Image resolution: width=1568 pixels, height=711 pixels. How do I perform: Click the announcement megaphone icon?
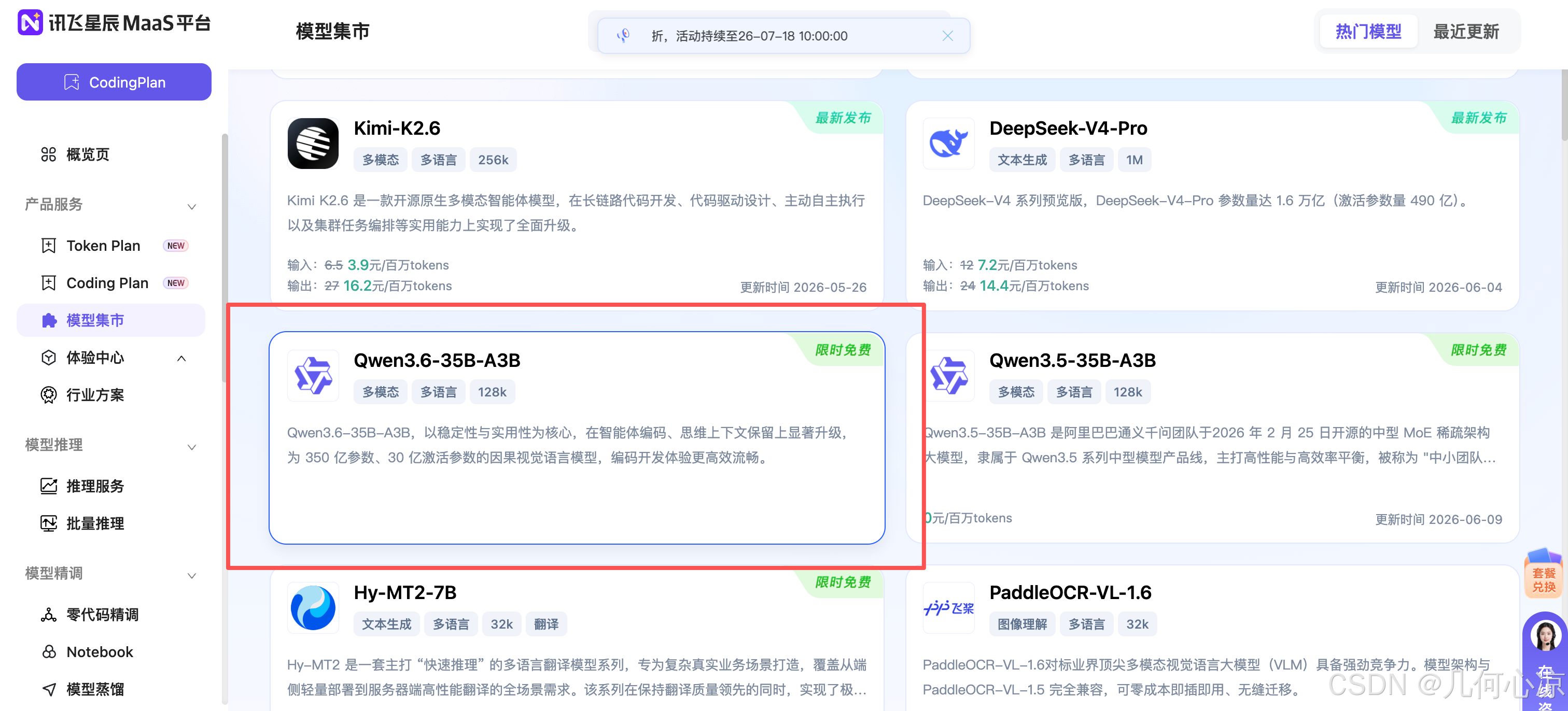[623, 36]
